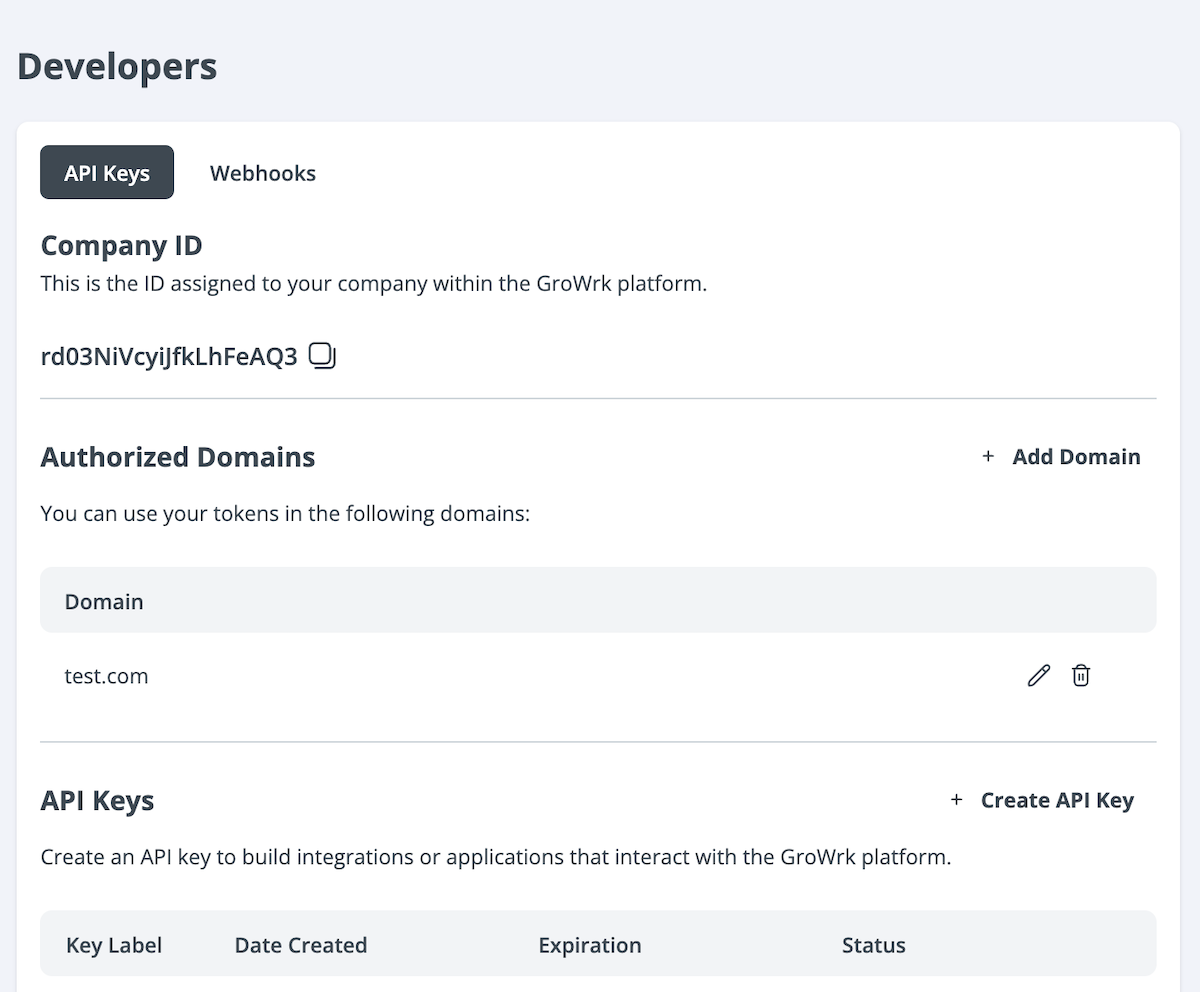Select the test.com row
This screenshot has height=992, width=1200.
107,675
